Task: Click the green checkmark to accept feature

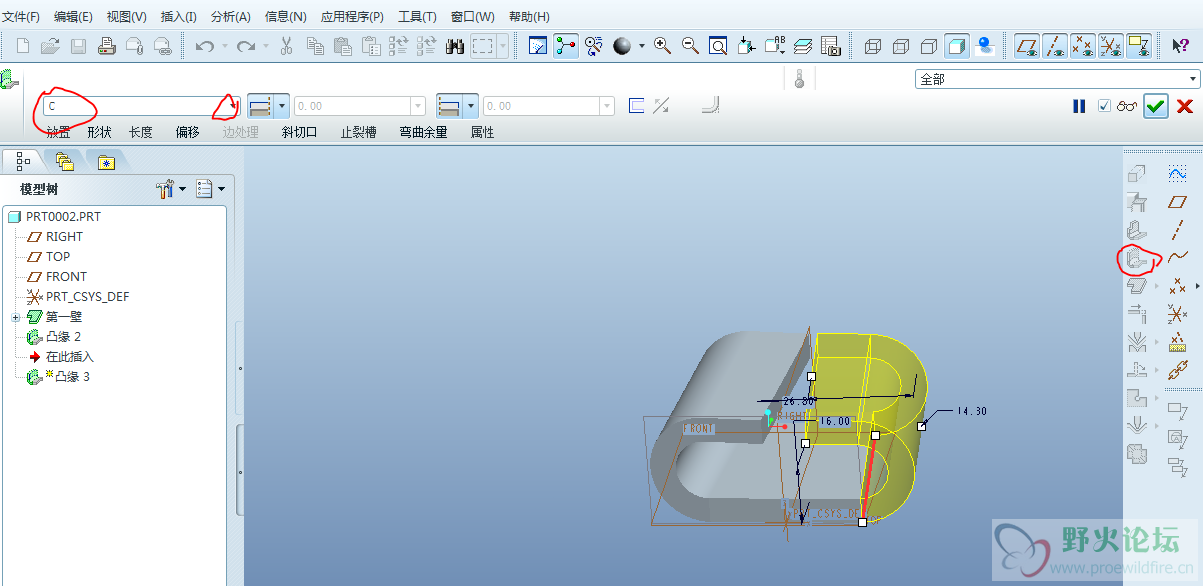Action: pyautogui.click(x=1156, y=106)
